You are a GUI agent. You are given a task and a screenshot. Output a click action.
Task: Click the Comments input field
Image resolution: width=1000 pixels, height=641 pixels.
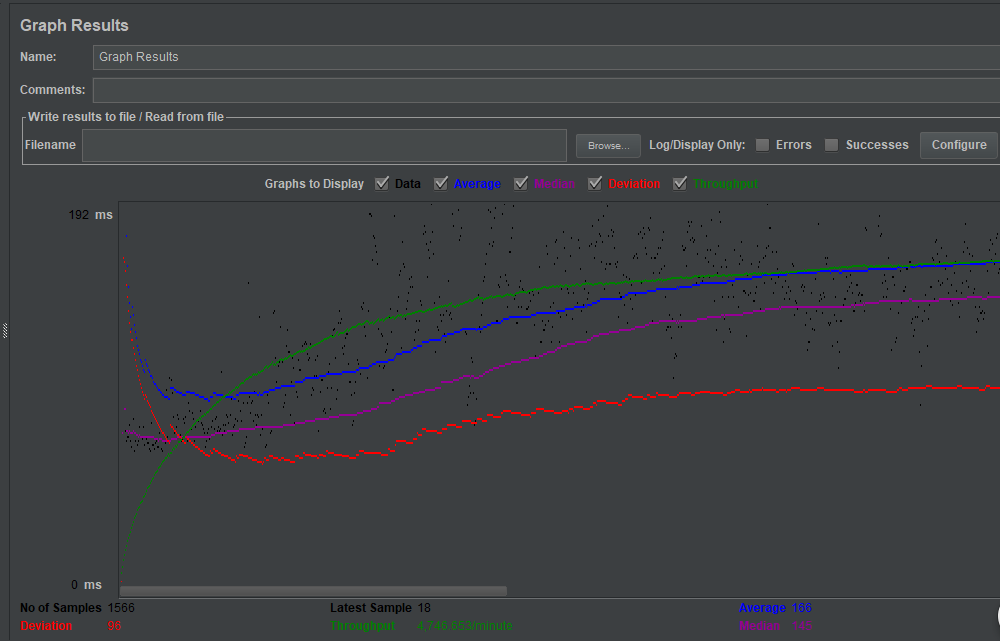pyautogui.click(x=546, y=90)
